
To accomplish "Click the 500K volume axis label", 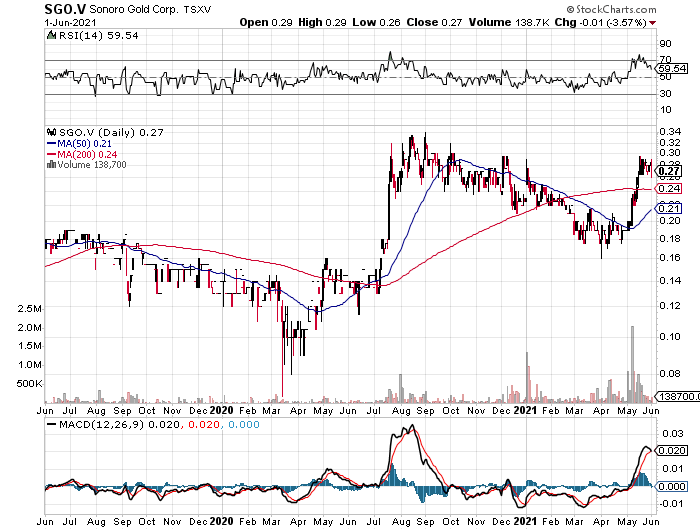I will click(29, 384).
